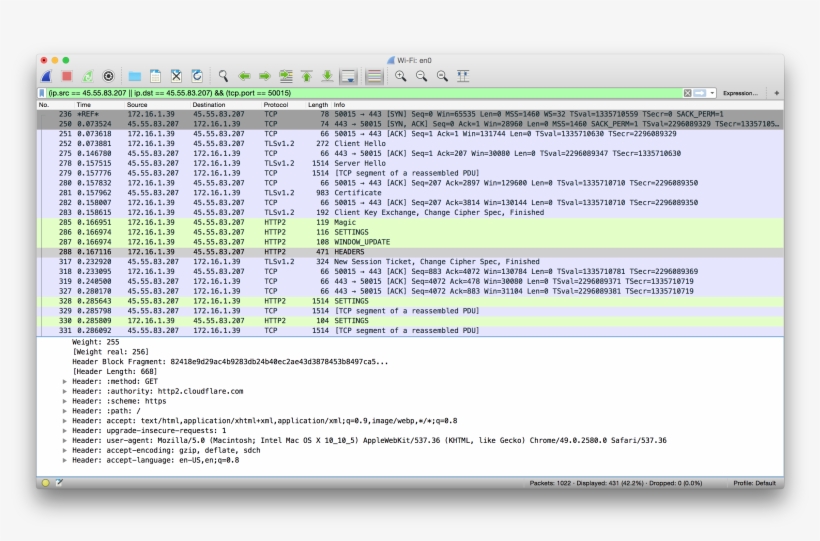Image resolution: width=820 pixels, height=541 pixels.
Task: Select the Header Block Fragment line
Action: (230, 362)
